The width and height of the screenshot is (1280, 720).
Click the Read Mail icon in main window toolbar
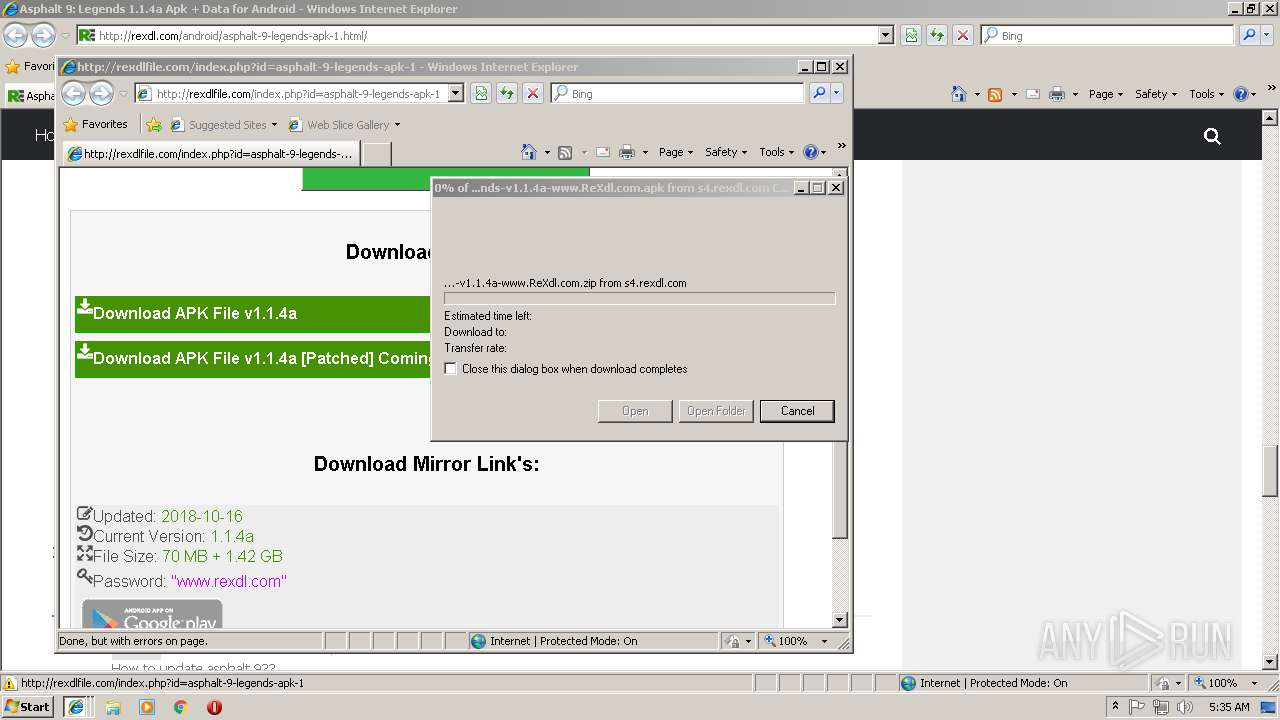pos(1033,94)
